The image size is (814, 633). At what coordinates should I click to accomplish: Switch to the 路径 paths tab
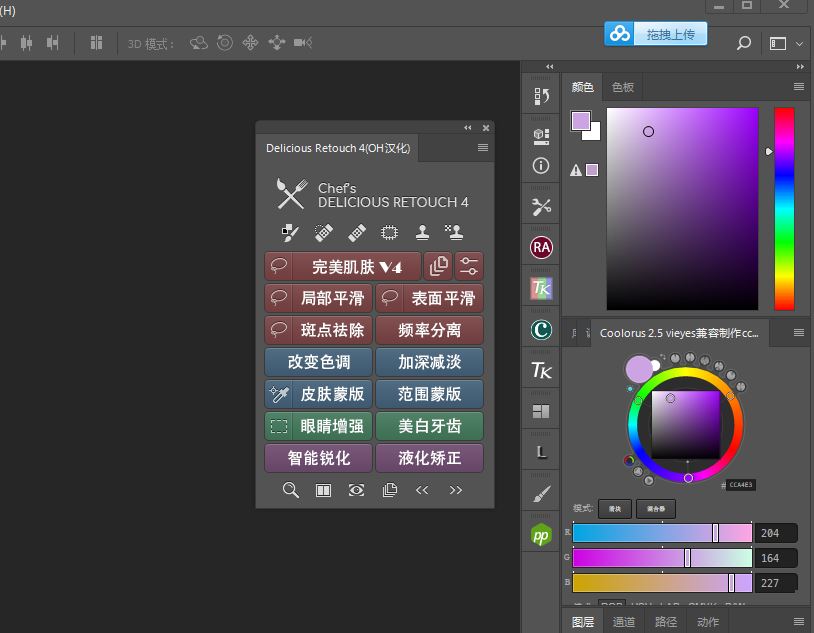666,622
